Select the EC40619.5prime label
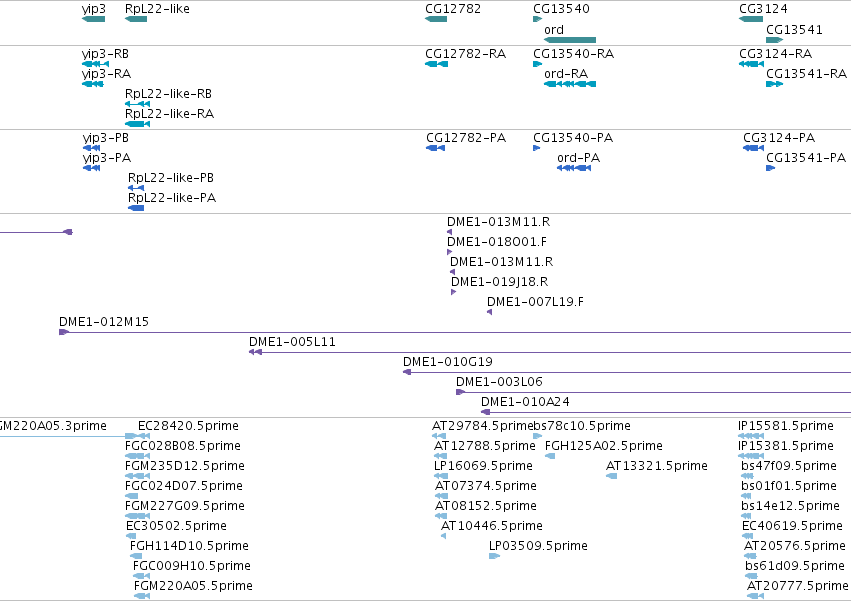 pyautogui.click(x=792, y=526)
